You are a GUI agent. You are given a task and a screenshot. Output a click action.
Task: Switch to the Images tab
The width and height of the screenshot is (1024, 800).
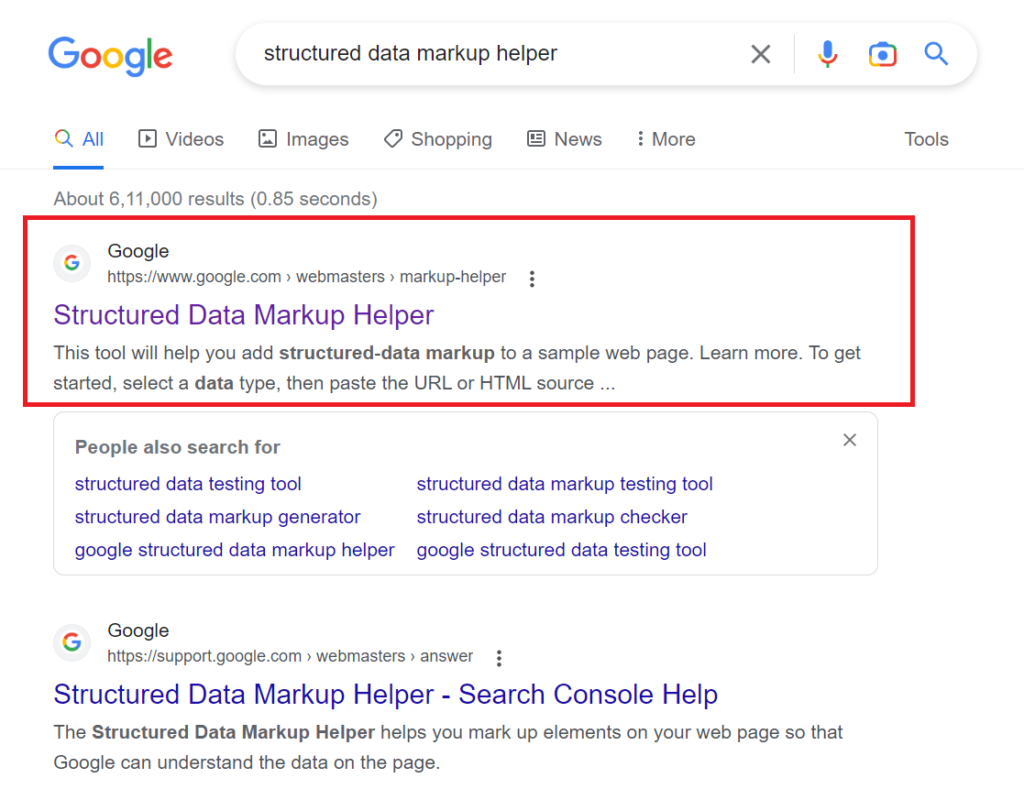click(304, 139)
